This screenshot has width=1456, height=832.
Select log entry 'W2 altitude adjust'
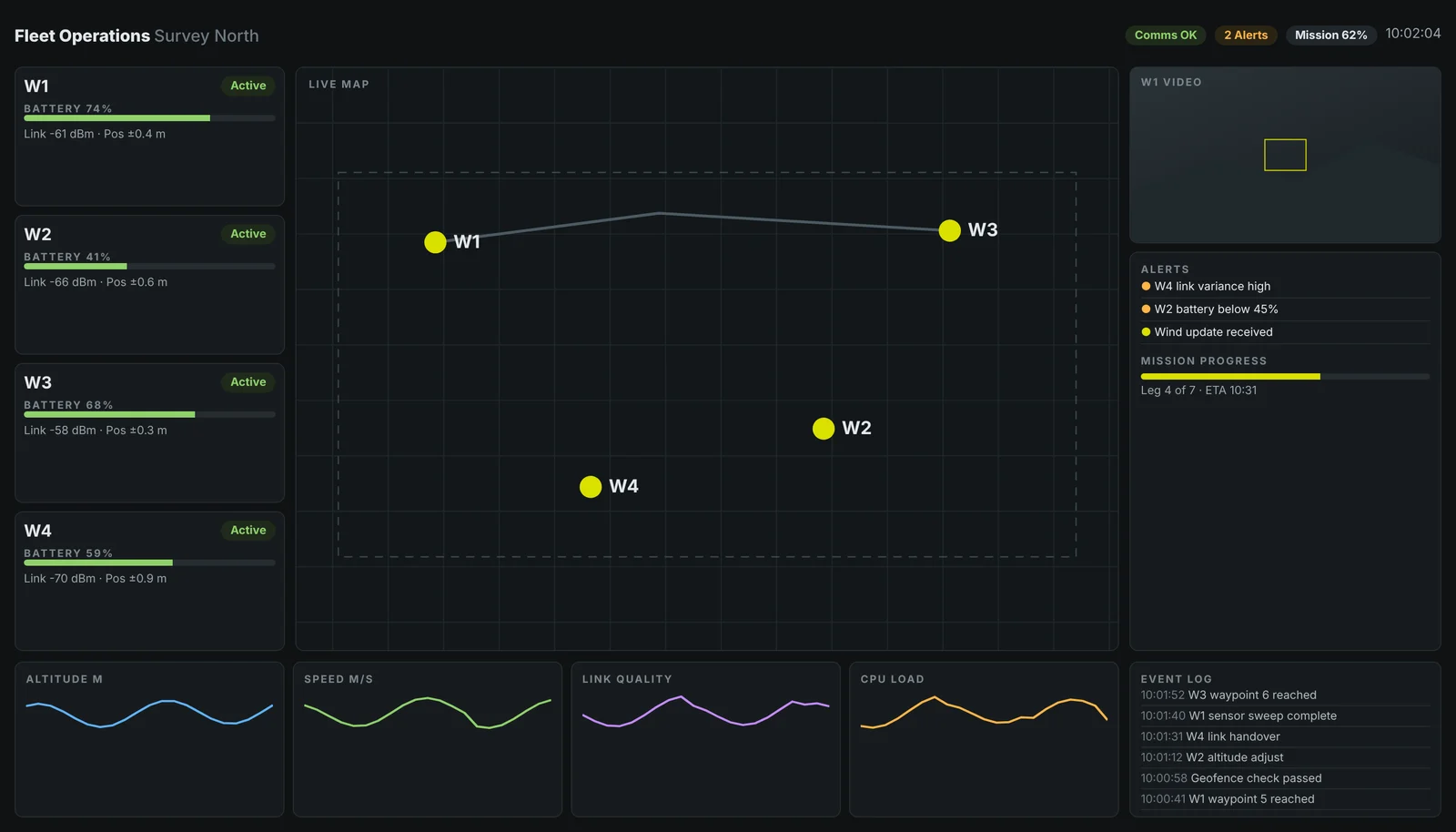1285,758
